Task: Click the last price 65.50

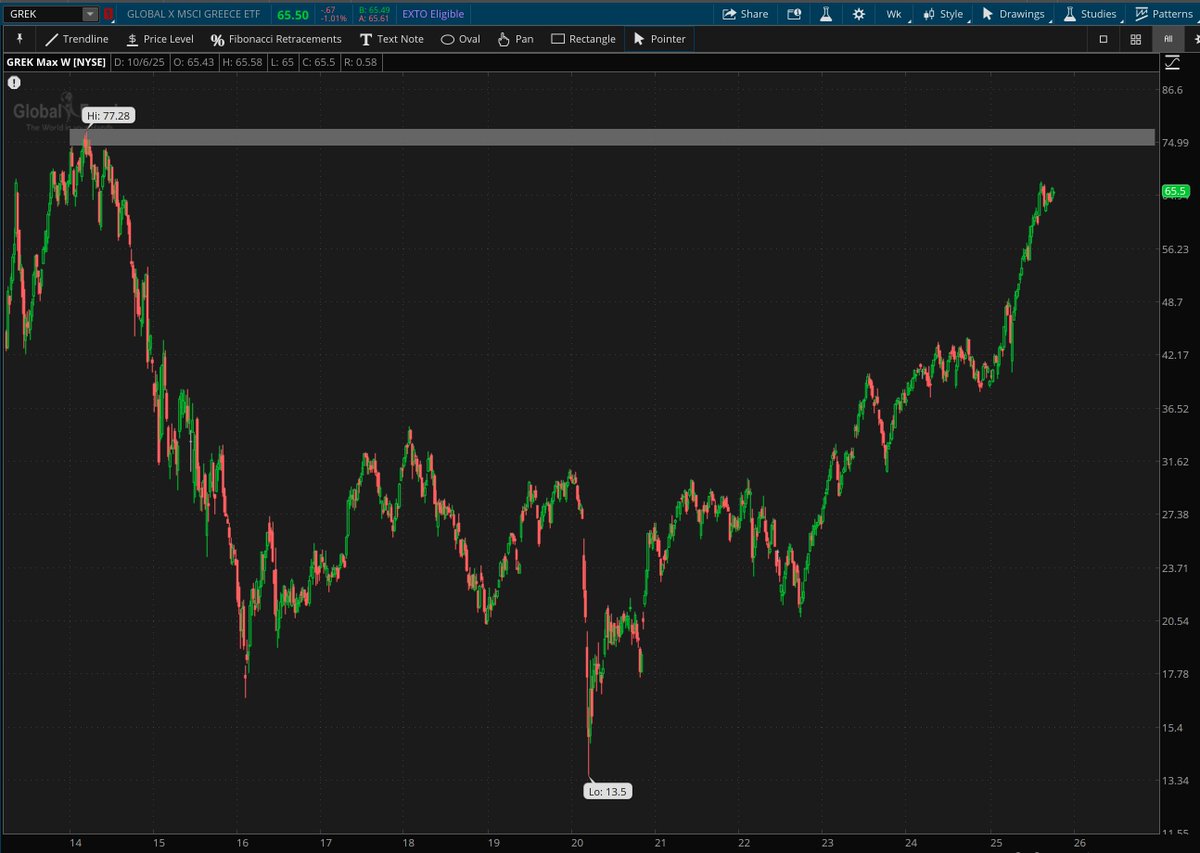Action: pyautogui.click(x=292, y=14)
